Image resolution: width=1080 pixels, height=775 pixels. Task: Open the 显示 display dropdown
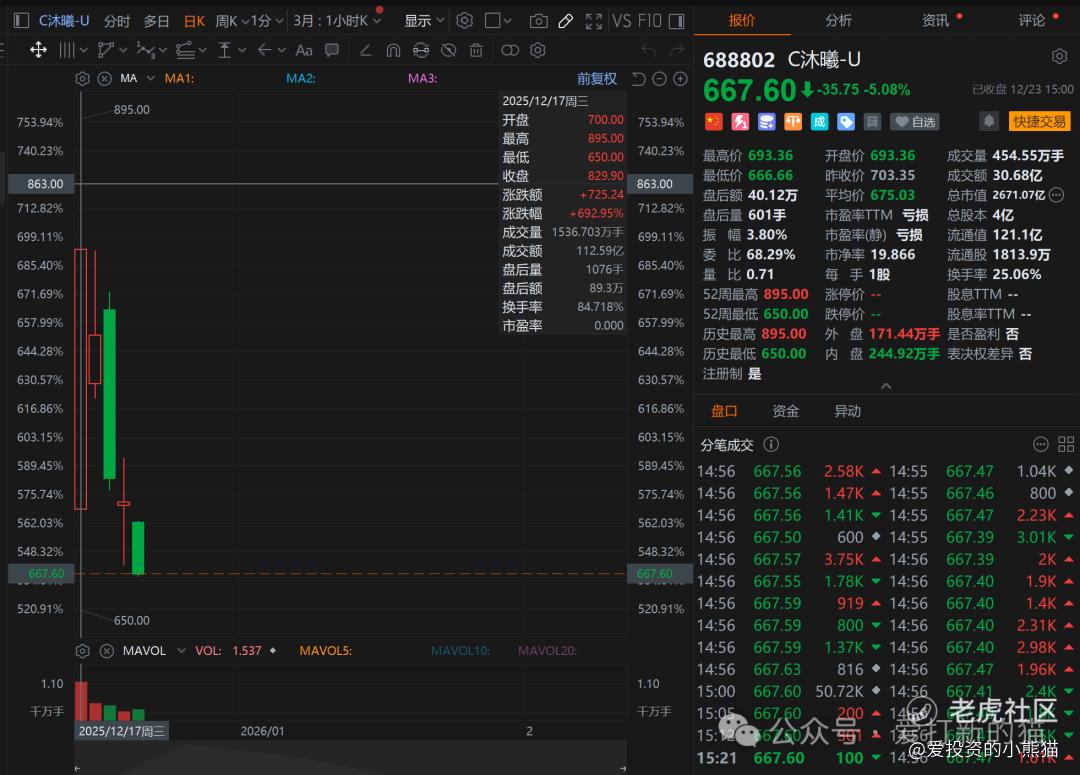click(424, 21)
